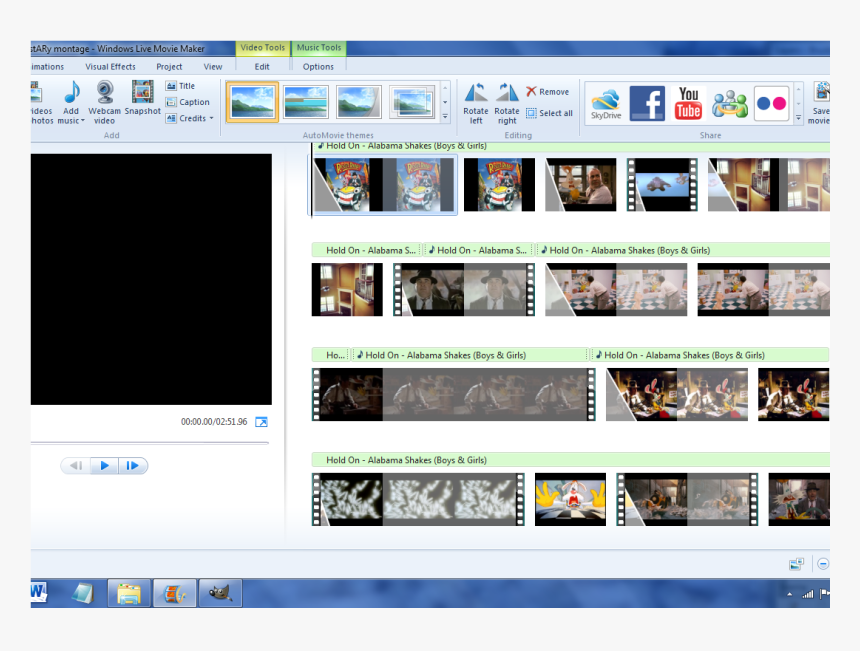Take a Snapshot of the preview
860x651 pixels.
tap(143, 98)
